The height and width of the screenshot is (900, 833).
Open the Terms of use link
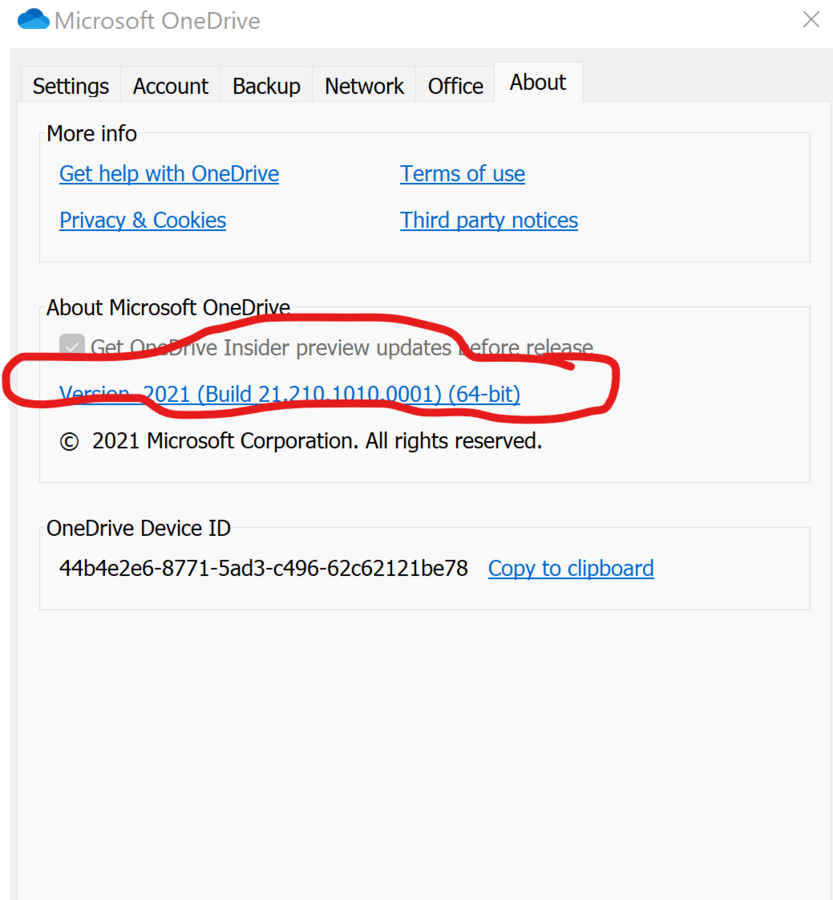point(462,174)
